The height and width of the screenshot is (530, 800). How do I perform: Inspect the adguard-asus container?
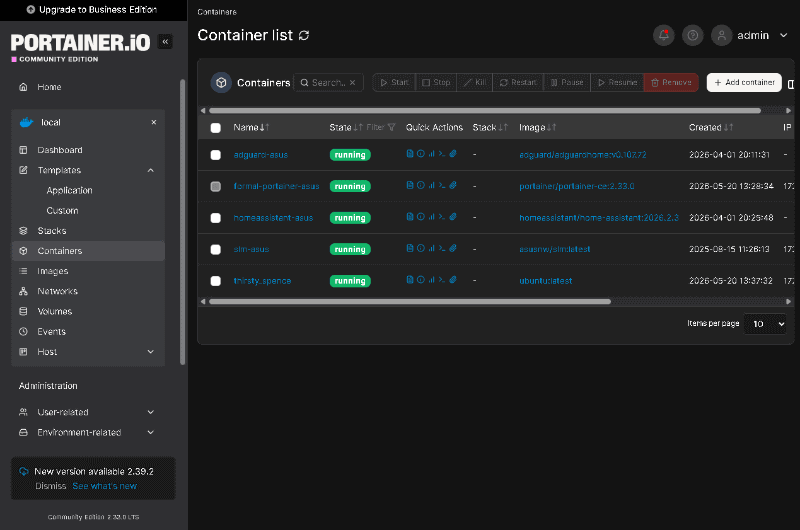(x=420, y=154)
